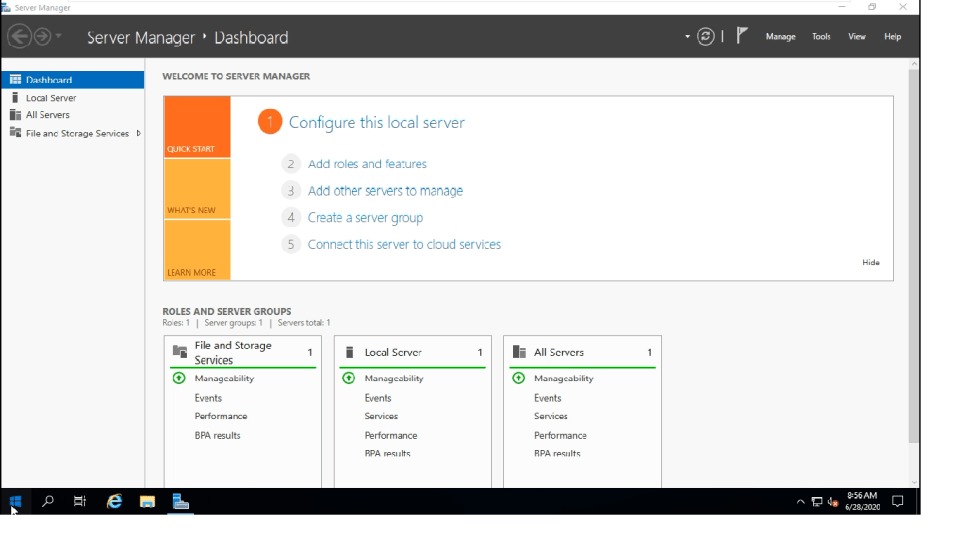Click Add other servers to manage
Image resolution: width=960 pixels, height=540 pixels.
[x=385, y=191]
